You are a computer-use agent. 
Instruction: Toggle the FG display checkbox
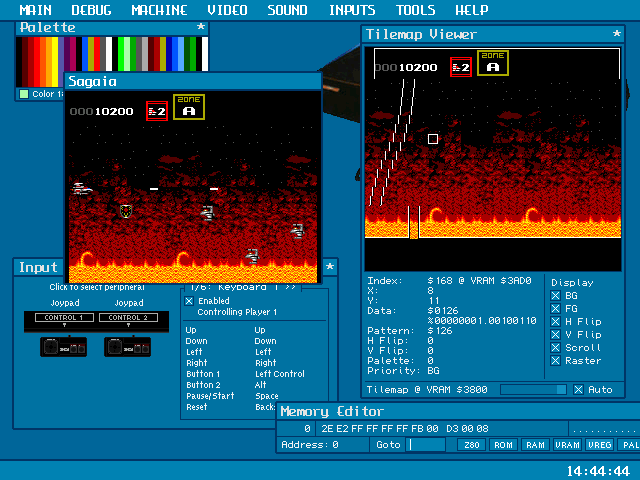(x=556, y=309)
